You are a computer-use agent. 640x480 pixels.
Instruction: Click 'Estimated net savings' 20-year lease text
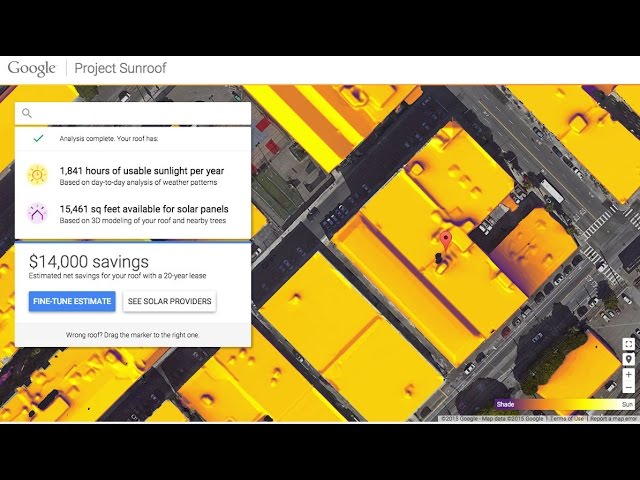click(118, 276)
